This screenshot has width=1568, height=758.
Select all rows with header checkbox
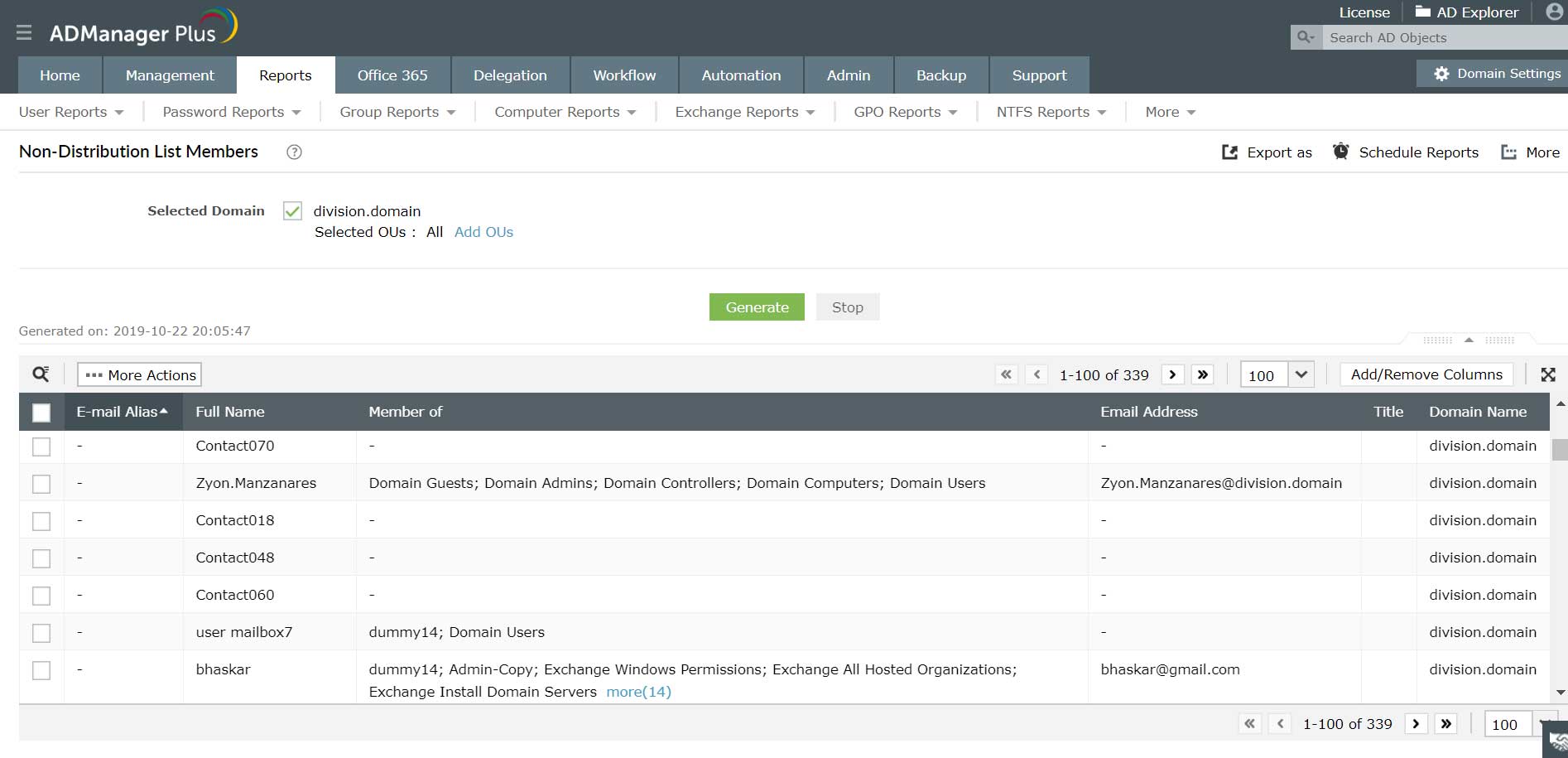pyautogui.click(x=41, y=412)
